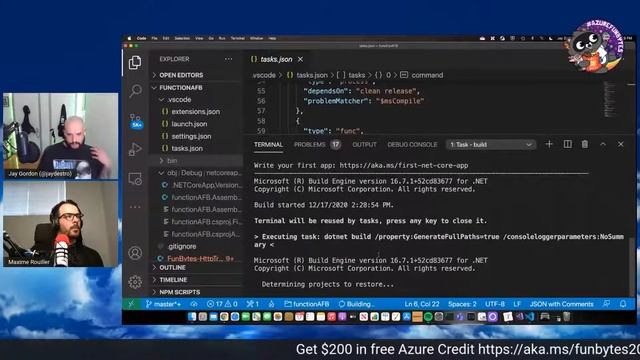Open tasks.json in the explorer tree
Viewport: 640px width, 360px height.
pyautogui.click(x=187, y=149)
